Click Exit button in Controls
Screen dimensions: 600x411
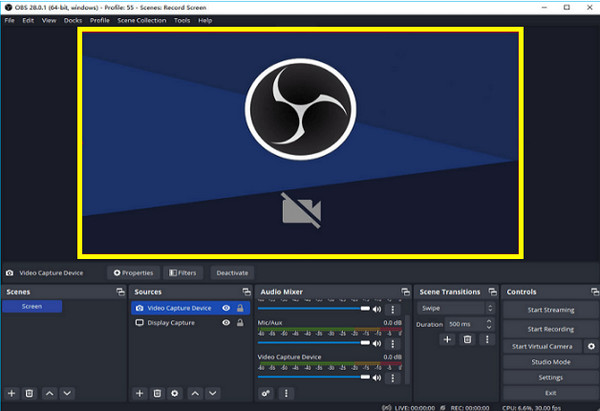[x=551, y=393]
